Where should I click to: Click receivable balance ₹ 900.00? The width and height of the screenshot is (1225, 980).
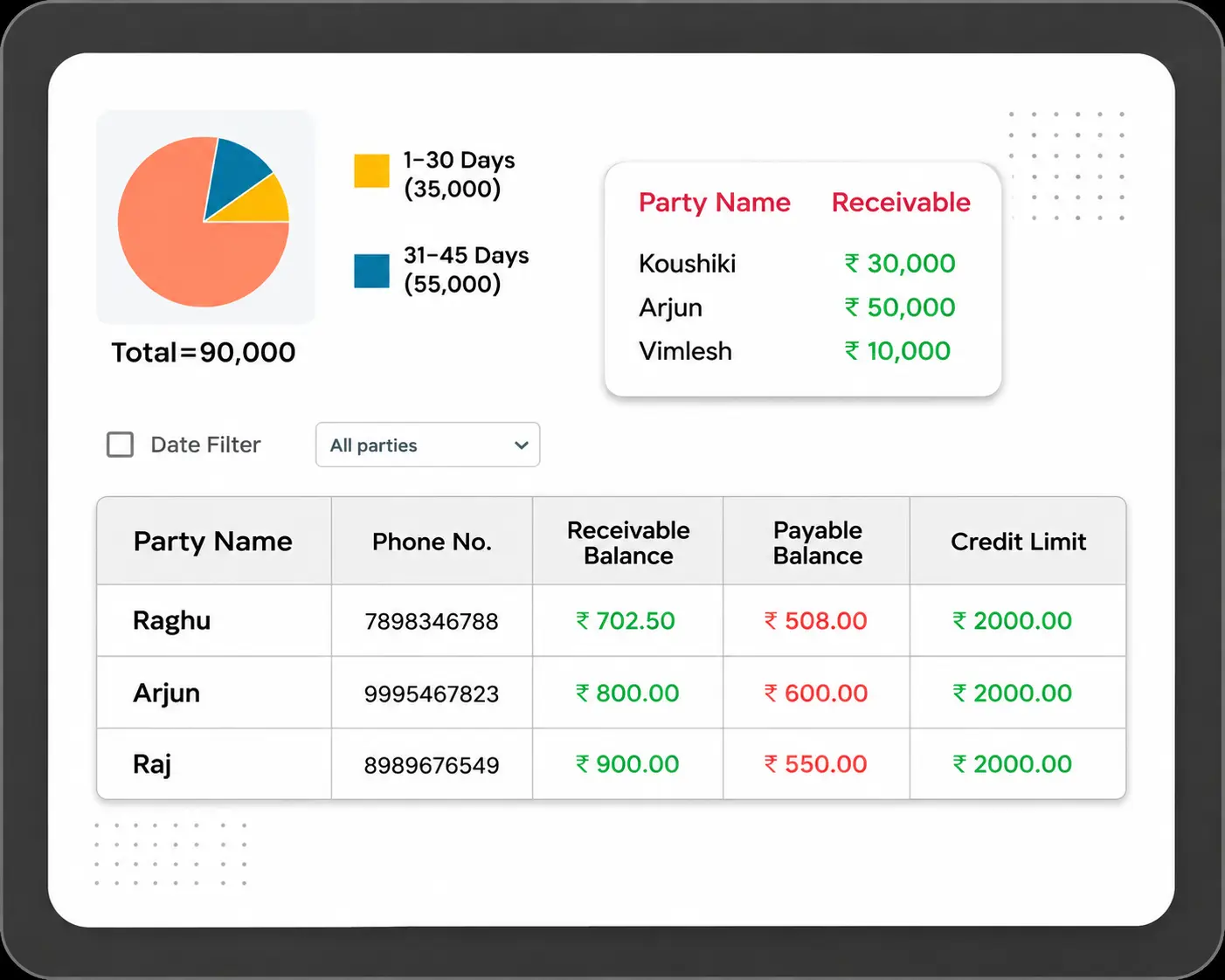click(x=627, y=764)
